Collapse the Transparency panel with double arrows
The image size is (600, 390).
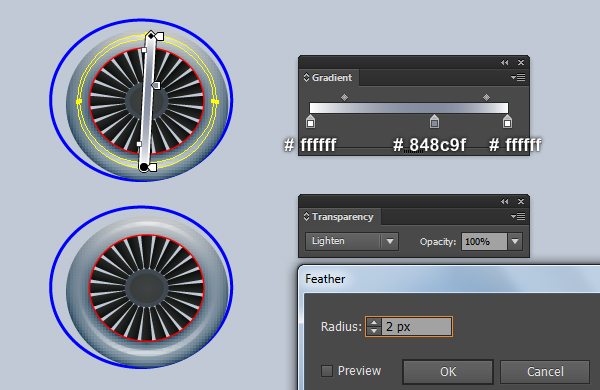(x=504, y=201)
